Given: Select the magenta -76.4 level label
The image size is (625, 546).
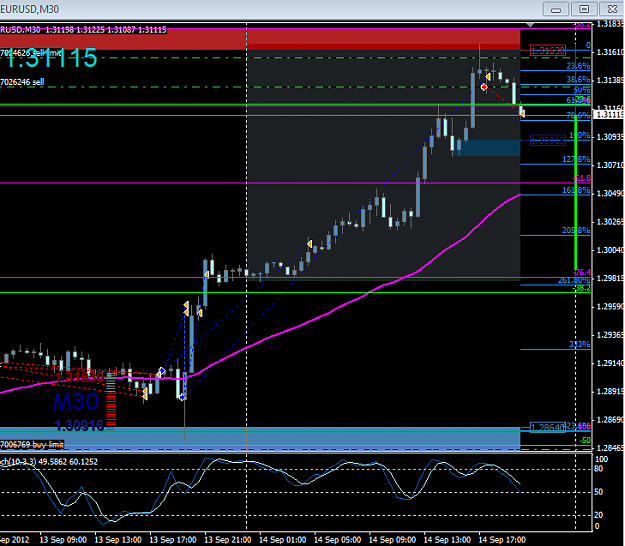Looking at the screenshot, I should [582, 272].
